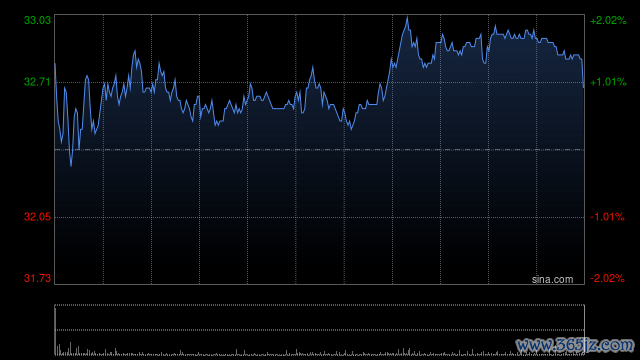Click the 32.71 price axis label
Viewport: 640px width, 360px height.
(x=37, y=82)
